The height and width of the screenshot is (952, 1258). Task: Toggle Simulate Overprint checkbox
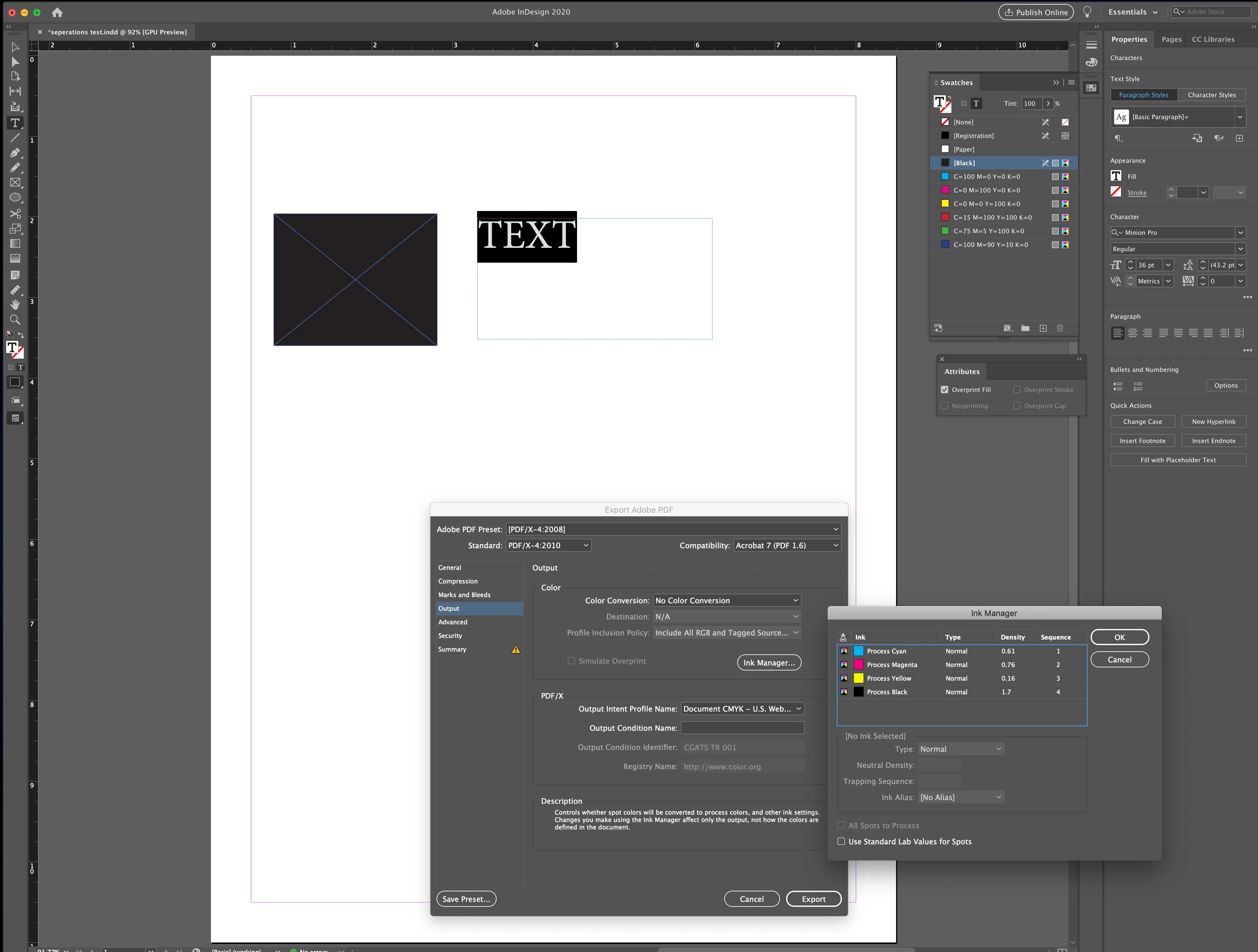[571, 661]
